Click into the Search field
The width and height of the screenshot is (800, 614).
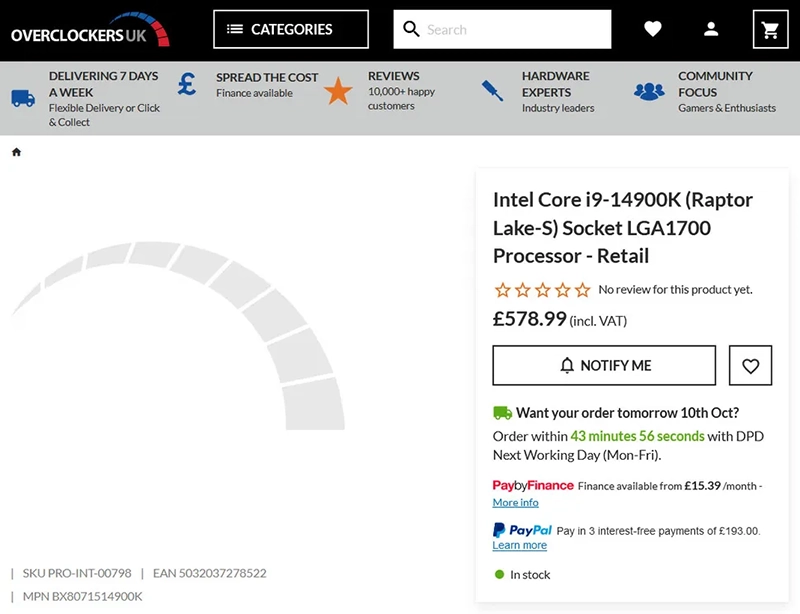[x=502, y=30]
